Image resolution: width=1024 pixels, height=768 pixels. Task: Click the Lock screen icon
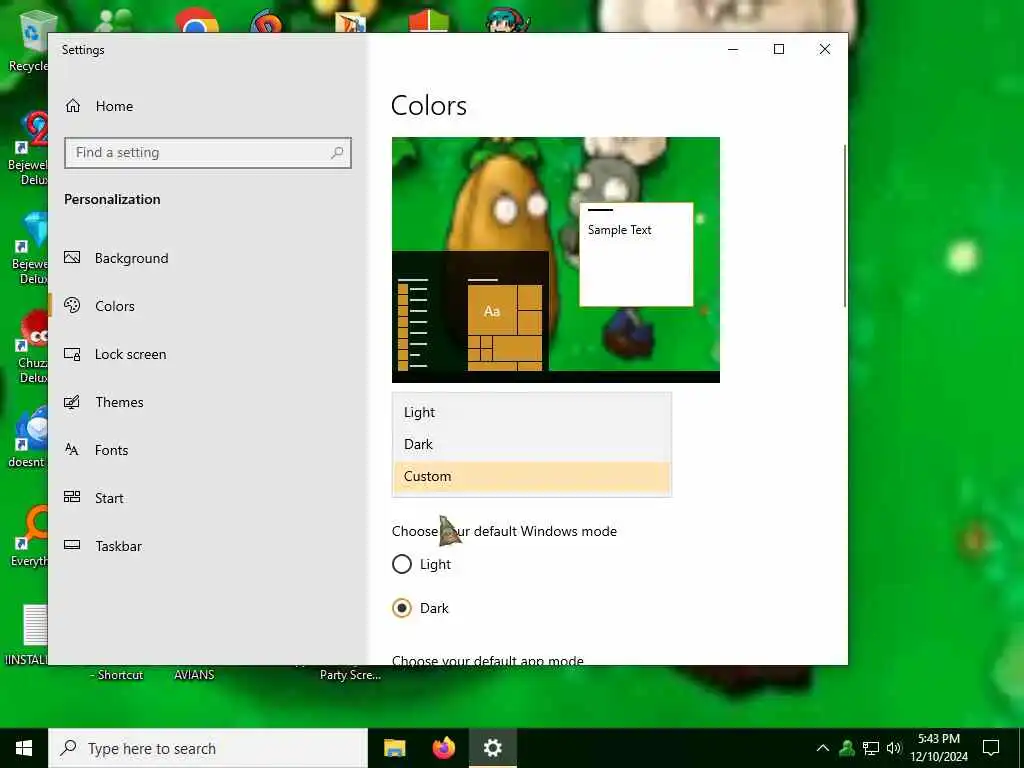tap(72, 354)
